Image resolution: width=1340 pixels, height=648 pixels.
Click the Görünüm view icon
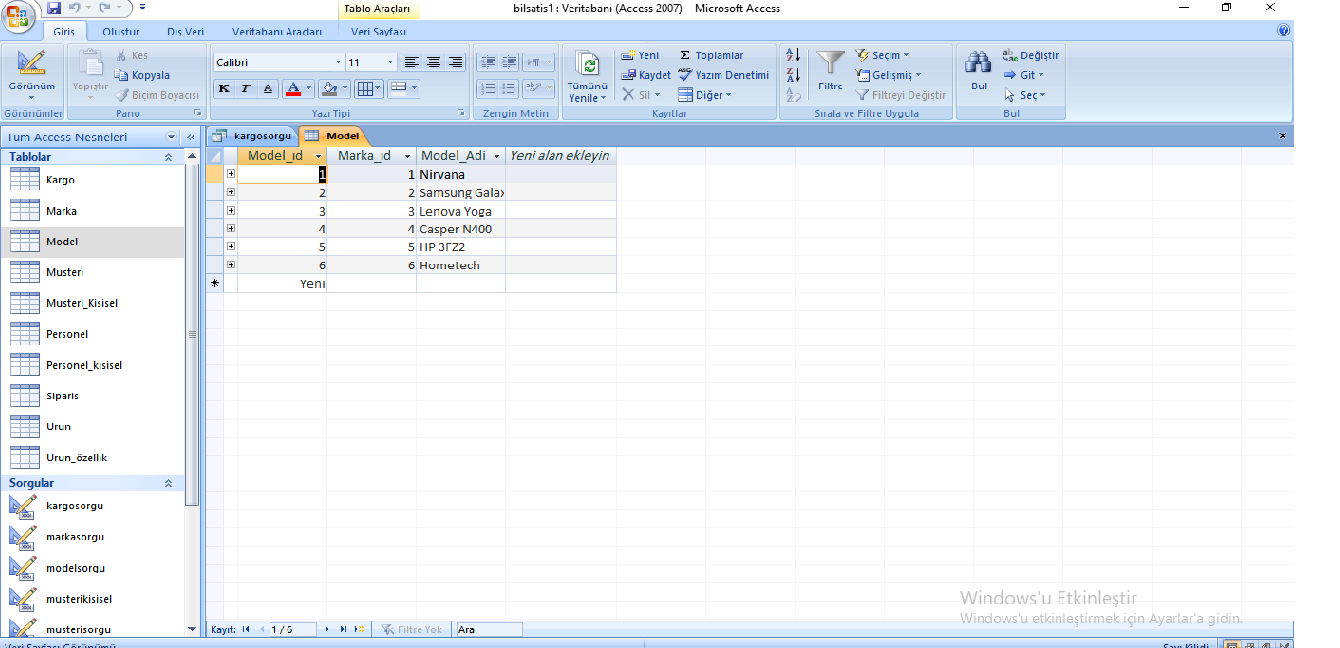[x=31, y=67]
